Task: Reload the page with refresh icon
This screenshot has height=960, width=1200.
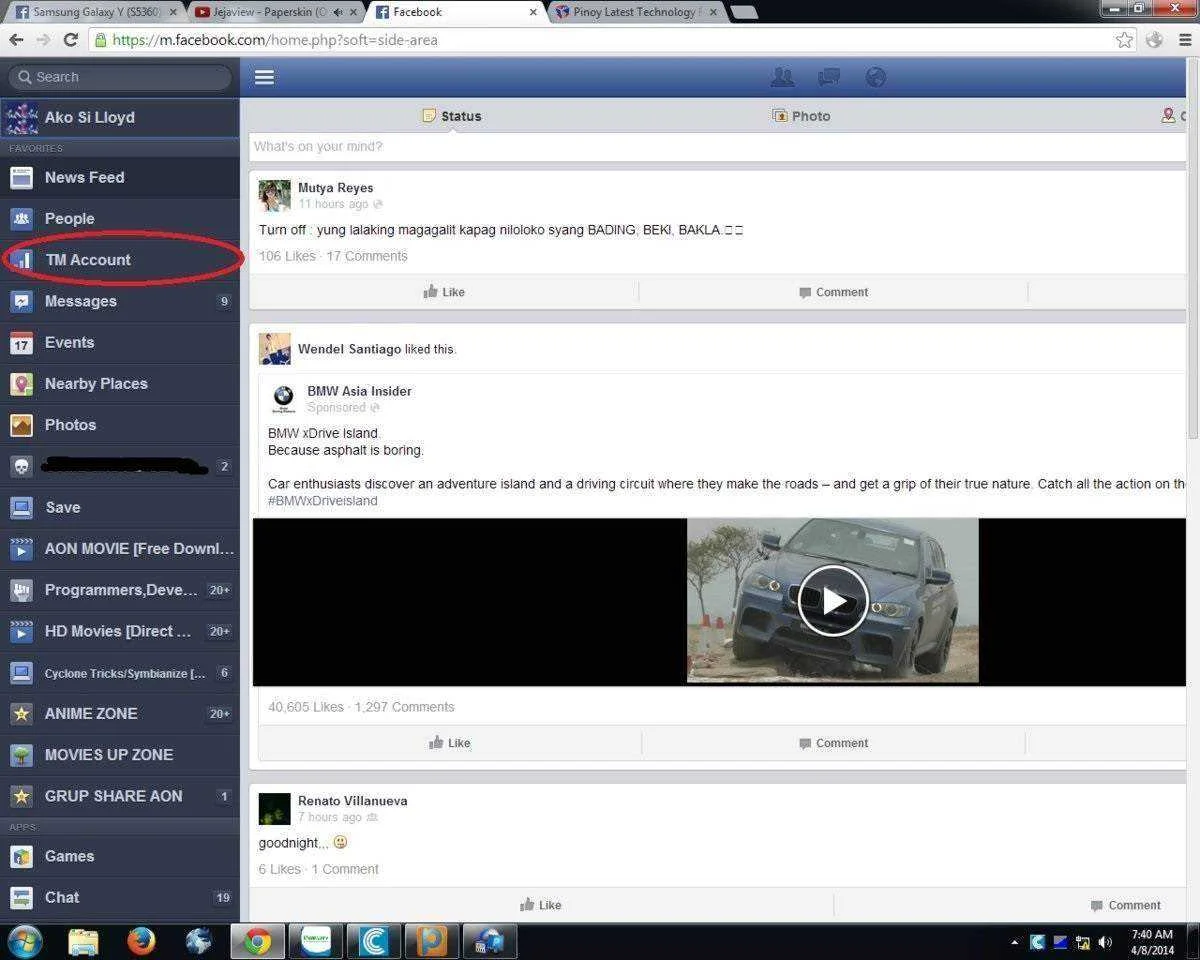Action: pos(70,40)
